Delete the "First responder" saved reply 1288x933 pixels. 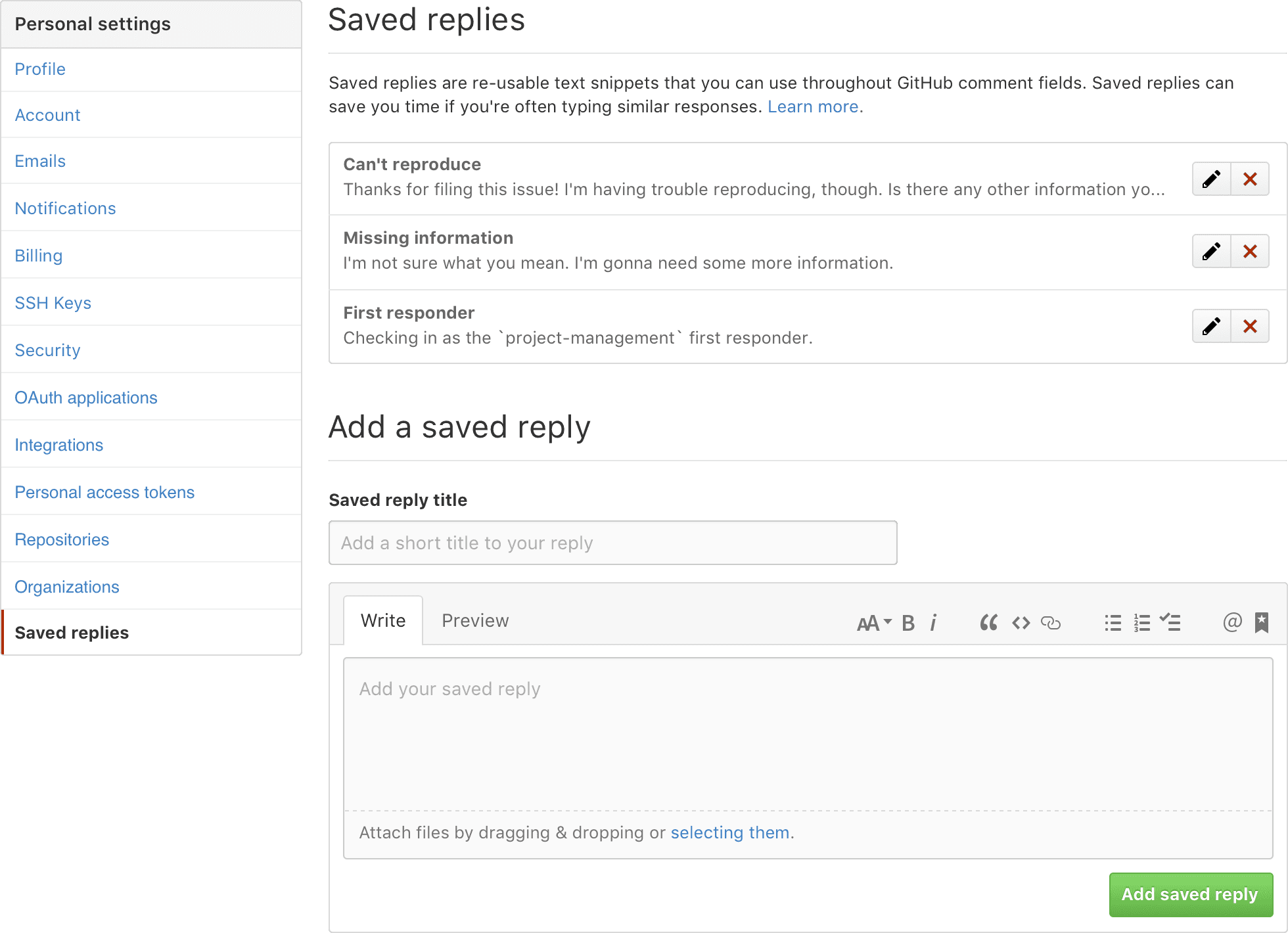tap(1250, 326)
